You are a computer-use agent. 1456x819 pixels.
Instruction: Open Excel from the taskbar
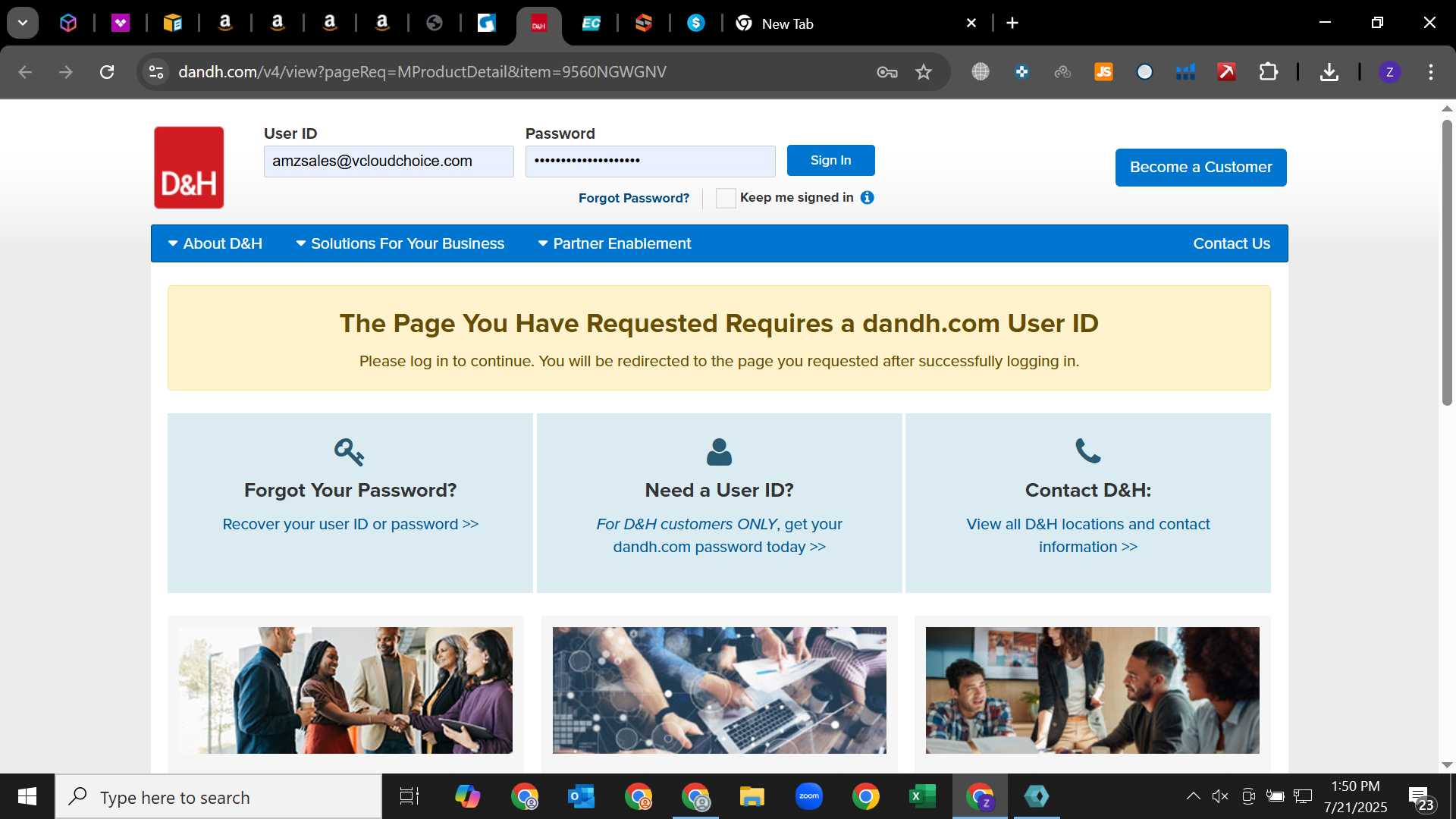tap(922, 796)
